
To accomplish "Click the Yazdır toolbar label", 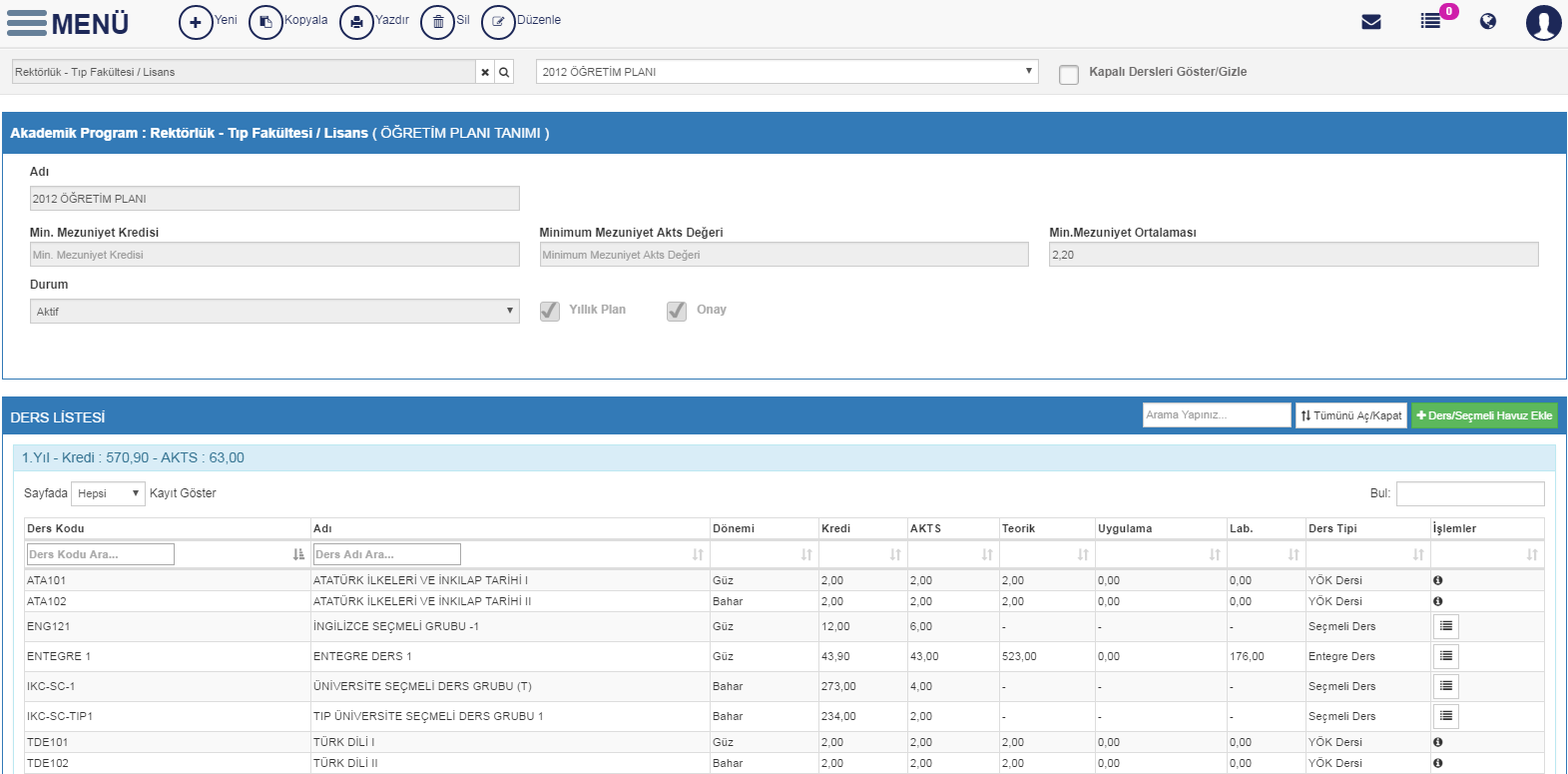I will (392, 20).
